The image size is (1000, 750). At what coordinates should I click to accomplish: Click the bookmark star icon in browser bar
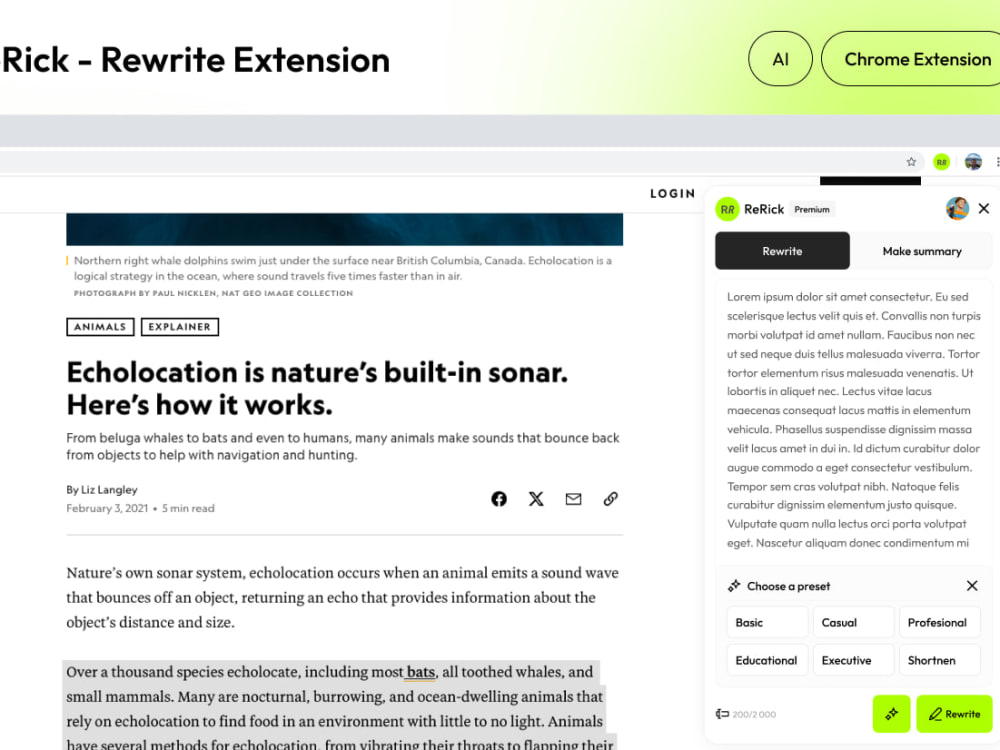(x=911, y=162)
